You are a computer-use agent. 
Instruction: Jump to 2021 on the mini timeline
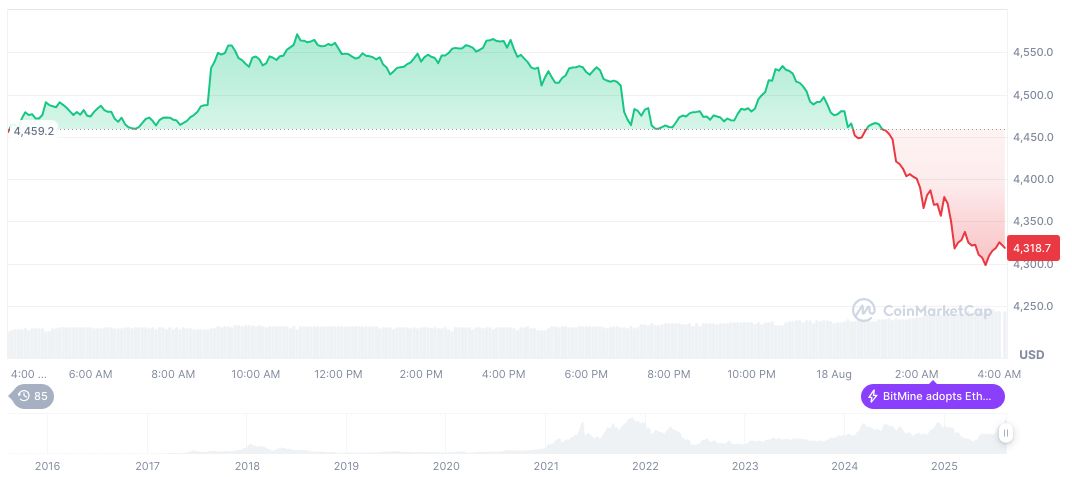click(x=546, y=466)
